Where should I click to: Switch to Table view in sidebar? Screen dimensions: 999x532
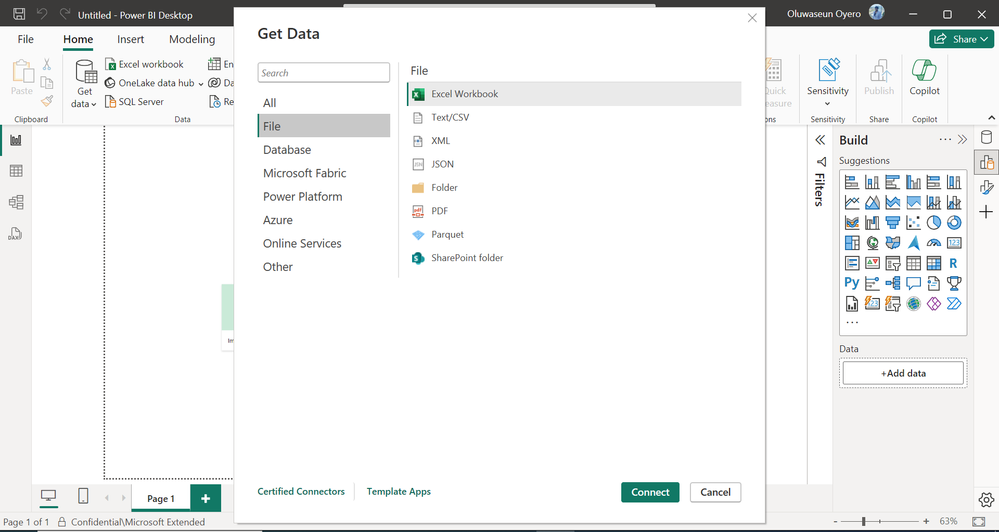(x=16, y=171)
